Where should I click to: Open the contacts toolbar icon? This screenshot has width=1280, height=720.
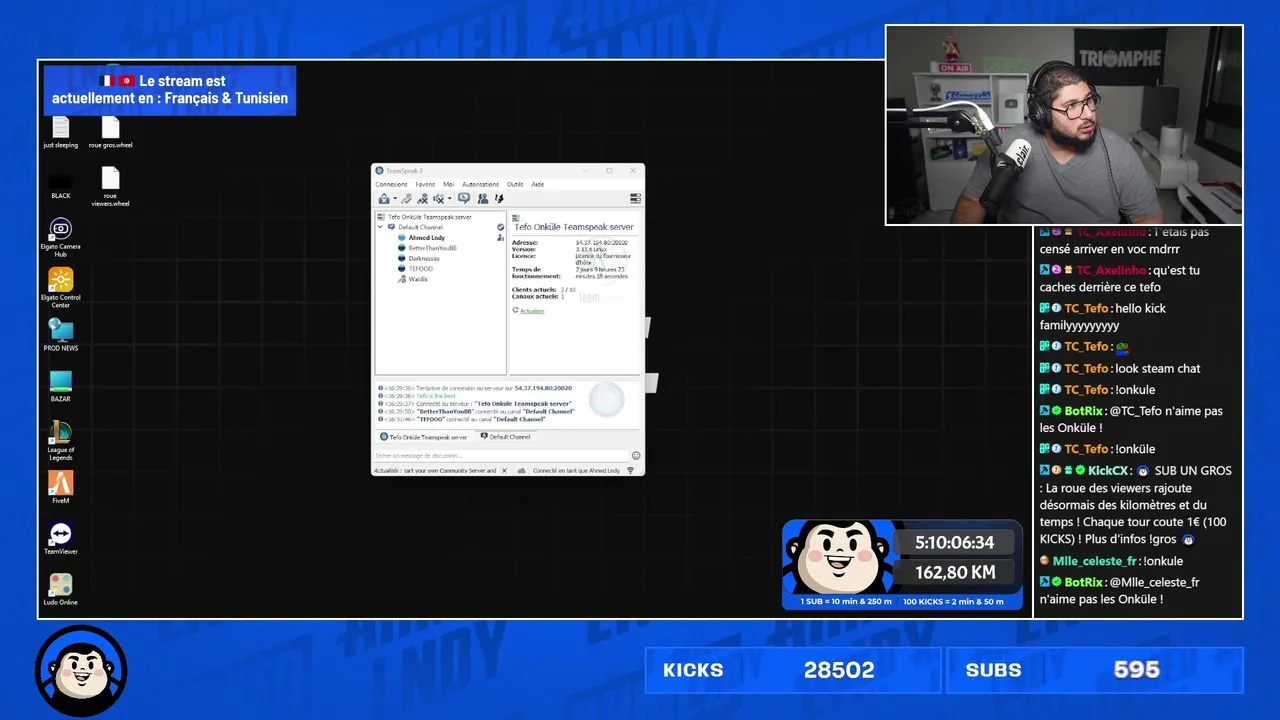pyautogui.click(x=483, y=199)
